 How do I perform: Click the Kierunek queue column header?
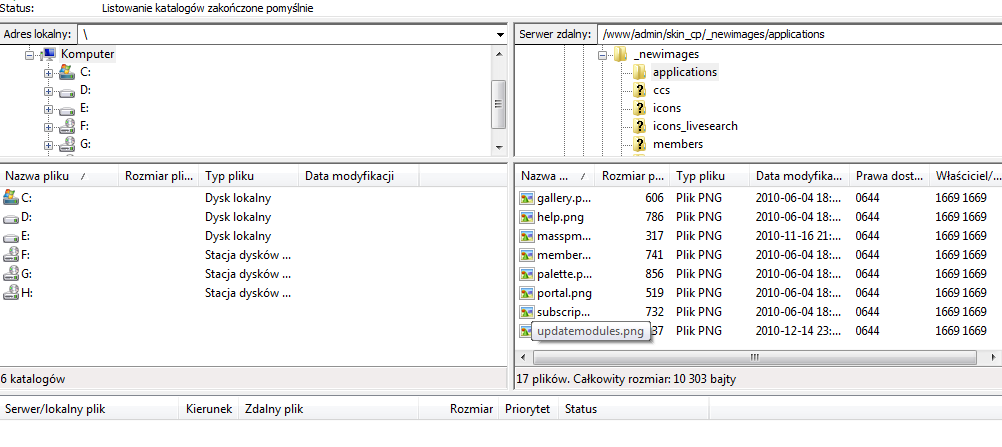coord(209,409)
